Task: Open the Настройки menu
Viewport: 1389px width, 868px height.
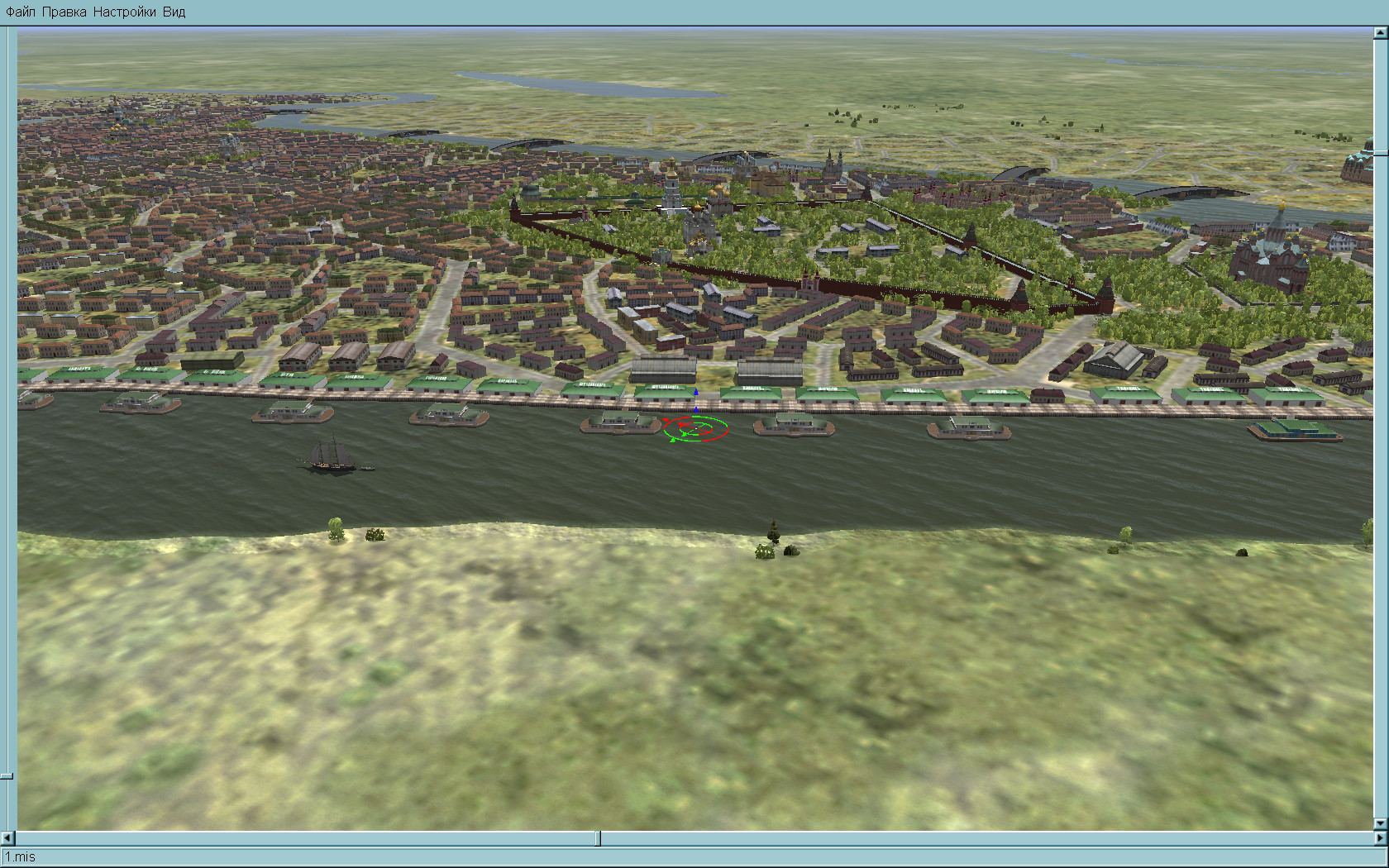Action: click(x=124, y=12)
